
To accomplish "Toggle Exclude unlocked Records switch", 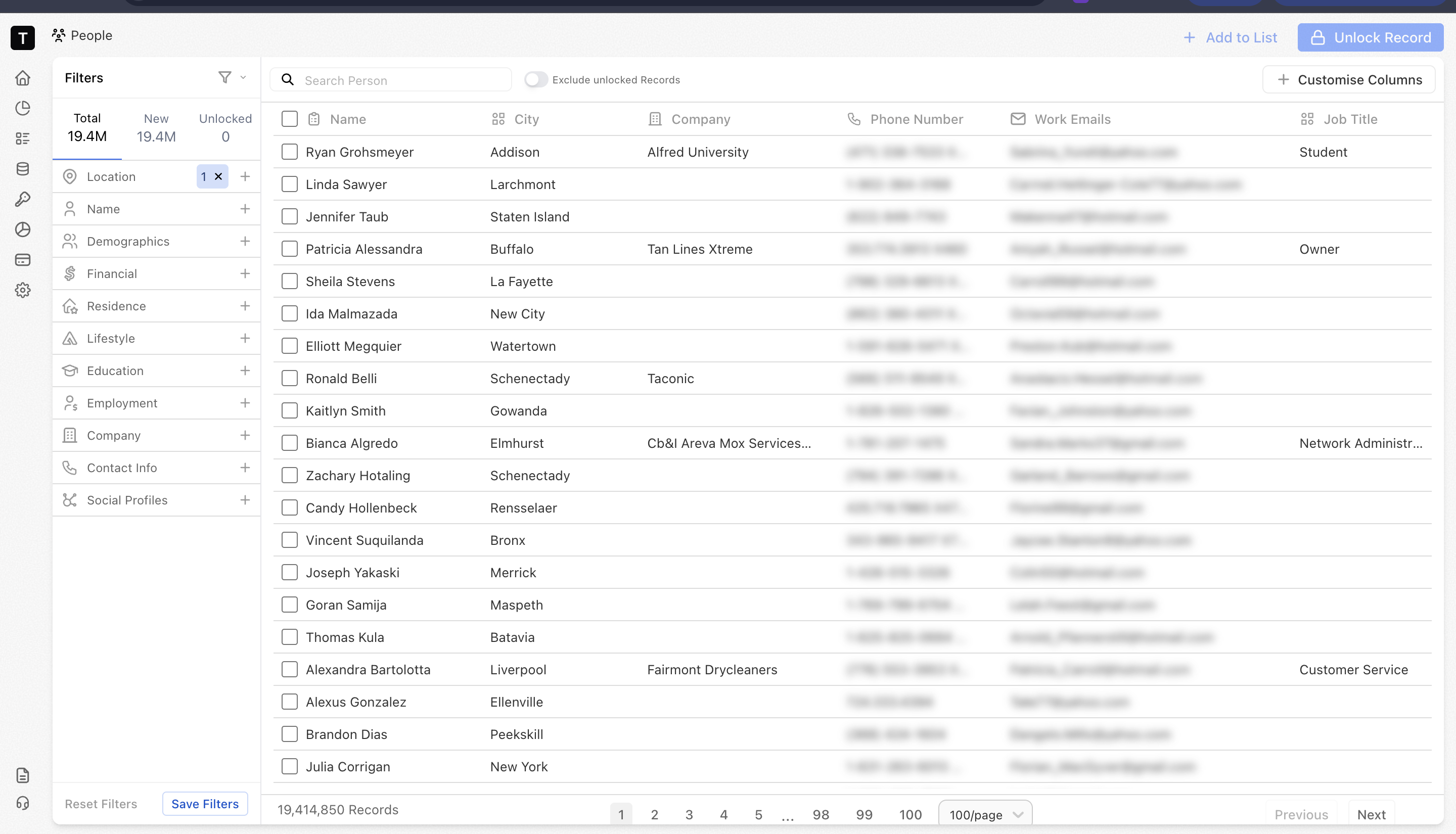I will tap(536, 80).
